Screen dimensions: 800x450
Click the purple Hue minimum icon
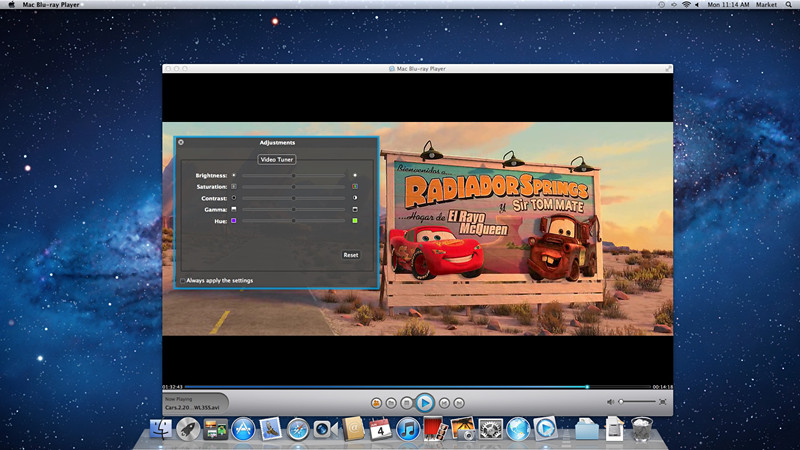(x=234, y=220)
